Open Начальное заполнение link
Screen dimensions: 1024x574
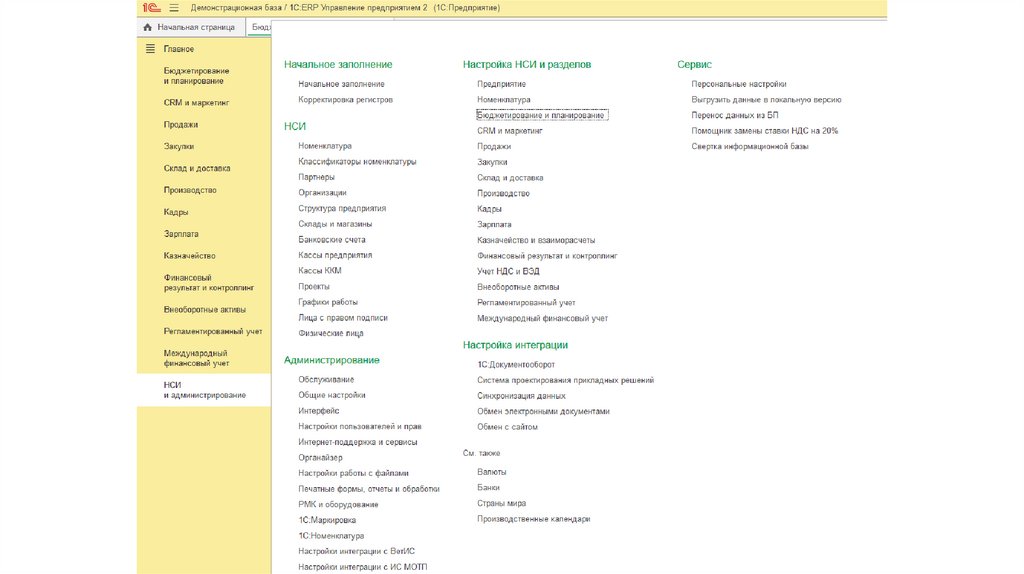[342, 84]
